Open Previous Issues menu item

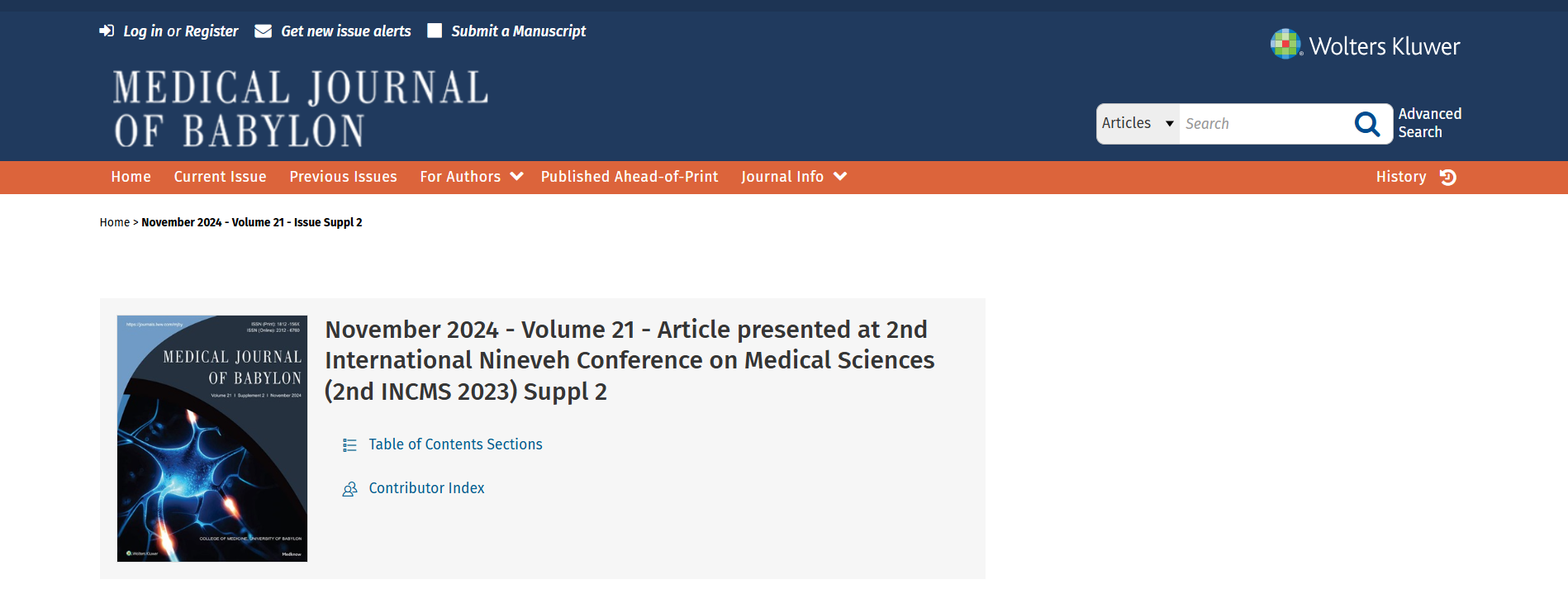[x=343, y=177]
